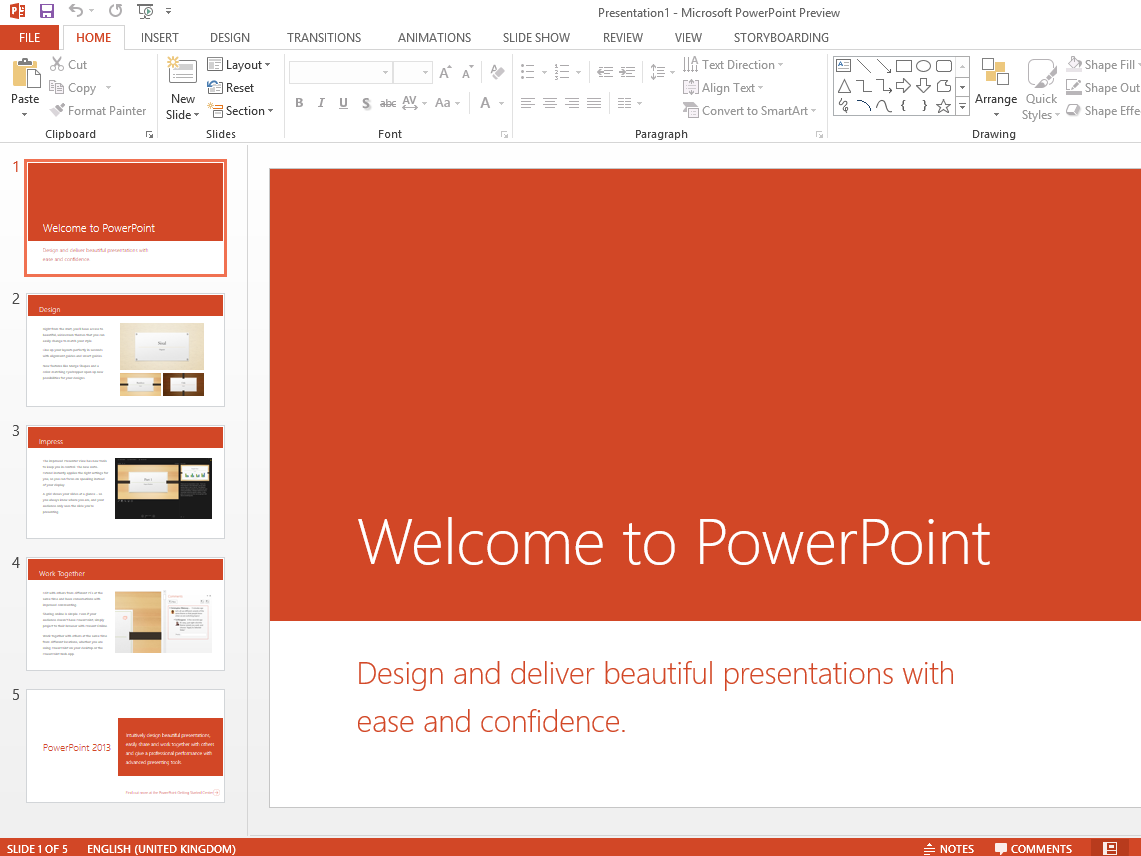Toggle italic formatting
1141x856 pixels.
pyautogui.click(x=321, y=103)
